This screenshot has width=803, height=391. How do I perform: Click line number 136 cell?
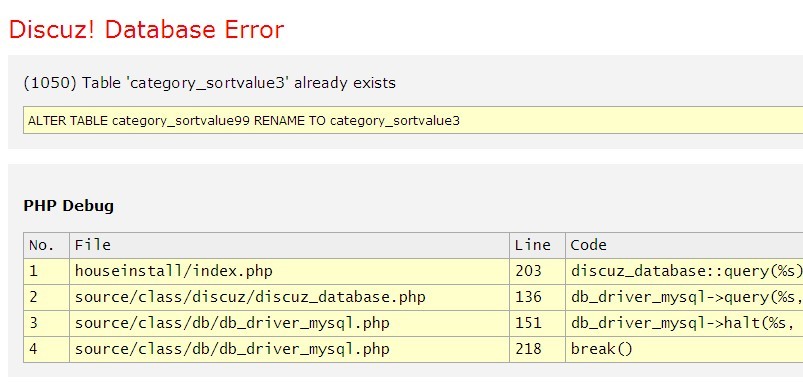(537, 297)
